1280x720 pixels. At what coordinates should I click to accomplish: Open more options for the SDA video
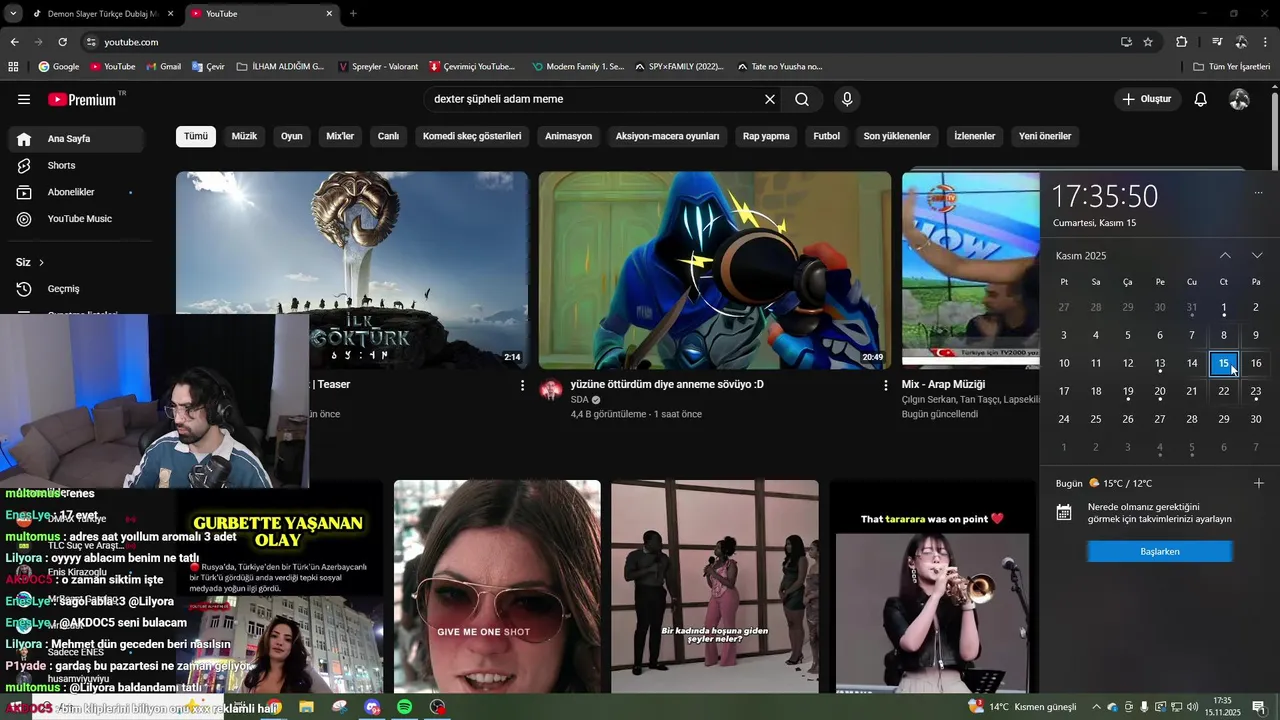click(885, 385)
